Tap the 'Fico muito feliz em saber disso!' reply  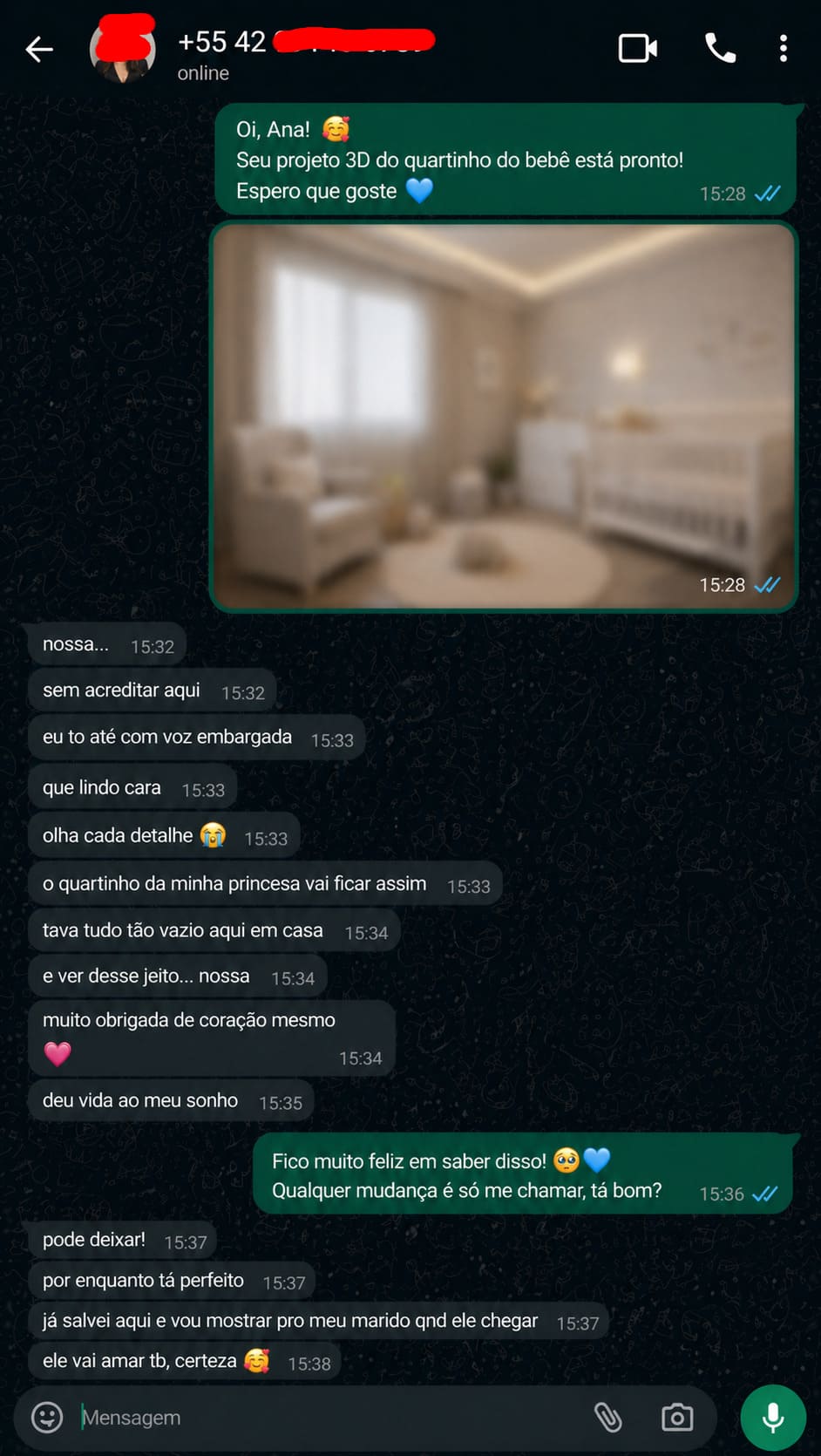[523, 1175]
